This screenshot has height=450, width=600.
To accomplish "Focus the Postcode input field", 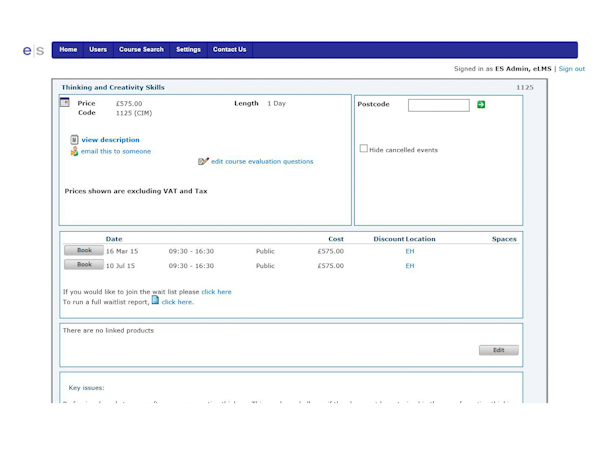I will (439, 105).
